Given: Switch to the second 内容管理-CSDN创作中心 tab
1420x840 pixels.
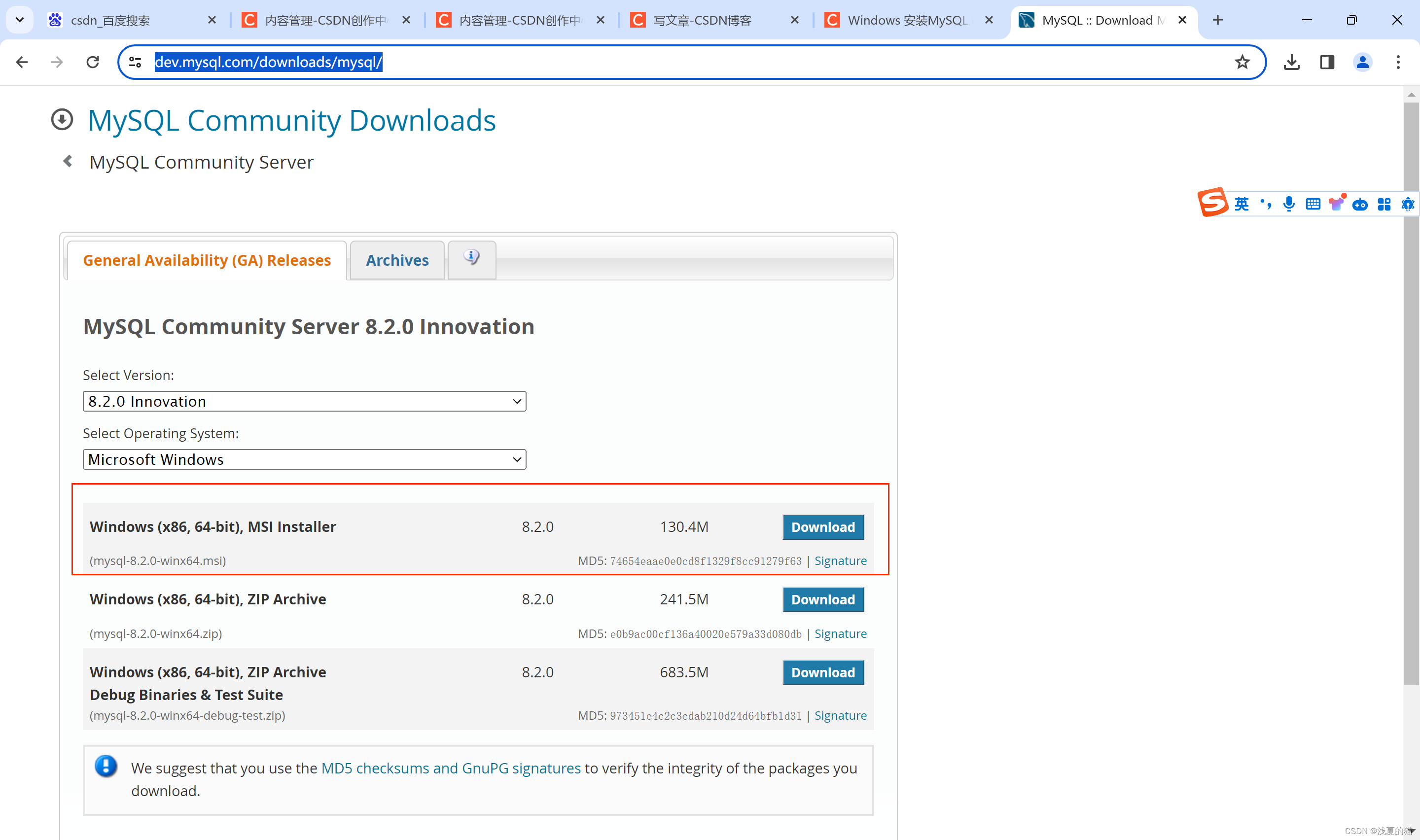Looking at the screenshot, I should pos(520,20).
